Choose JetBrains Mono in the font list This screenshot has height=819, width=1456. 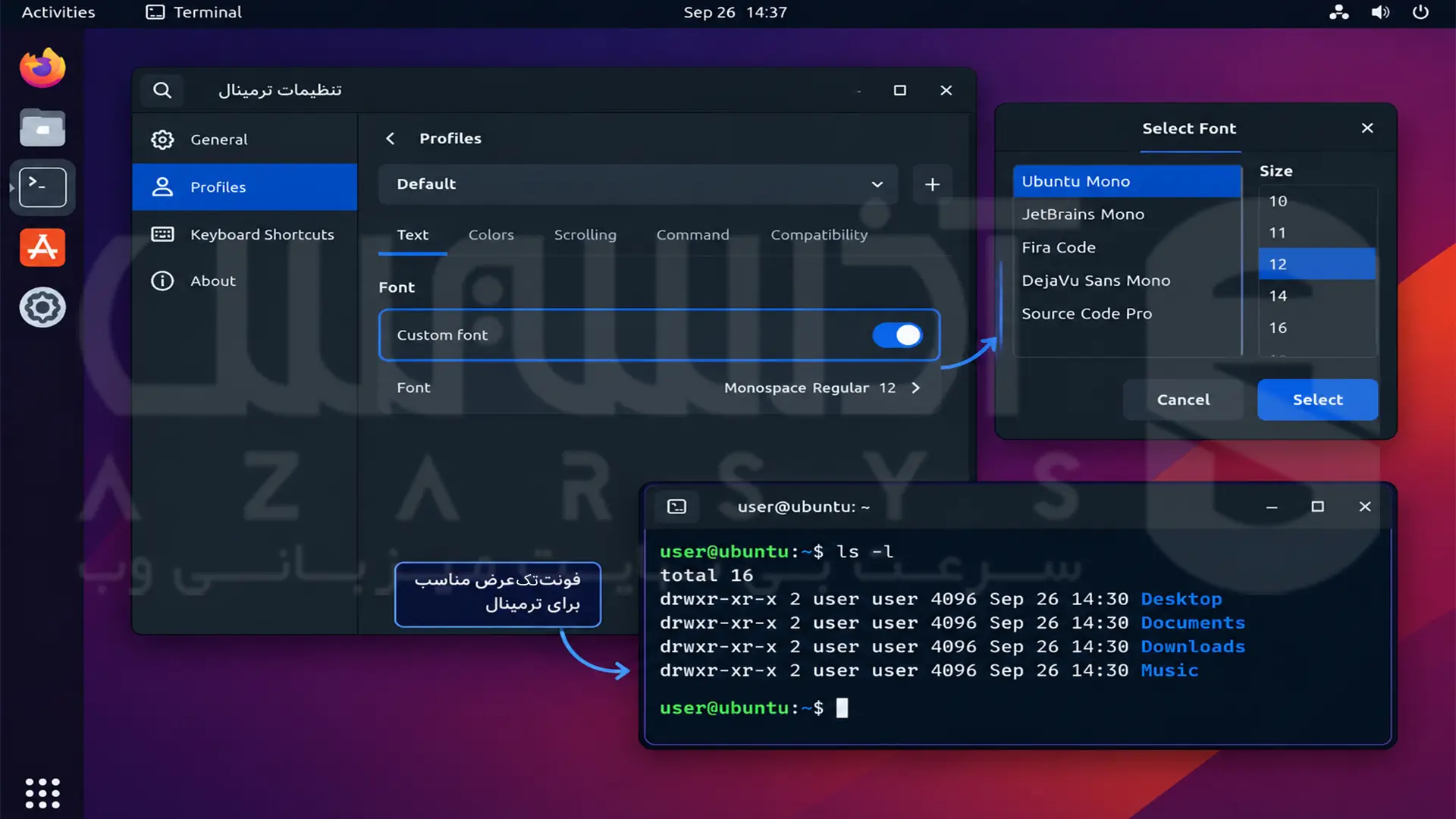click(1127, 215)
